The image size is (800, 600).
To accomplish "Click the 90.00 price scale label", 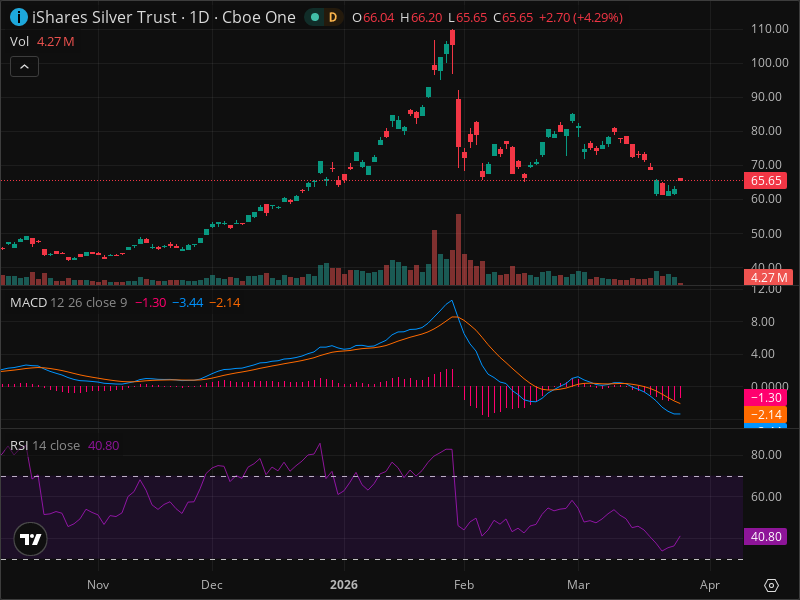I will (x=766, y=97).
